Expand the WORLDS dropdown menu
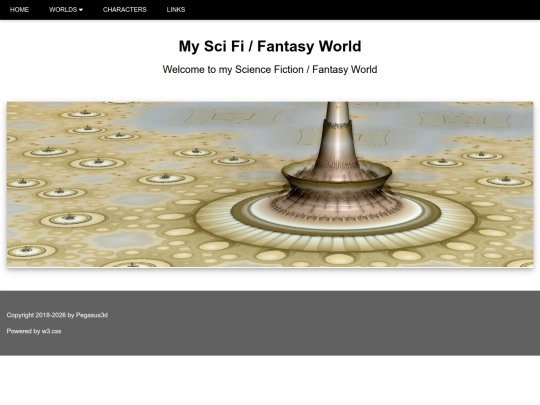Viewport: 540px width, 405px height. (66, 10)
